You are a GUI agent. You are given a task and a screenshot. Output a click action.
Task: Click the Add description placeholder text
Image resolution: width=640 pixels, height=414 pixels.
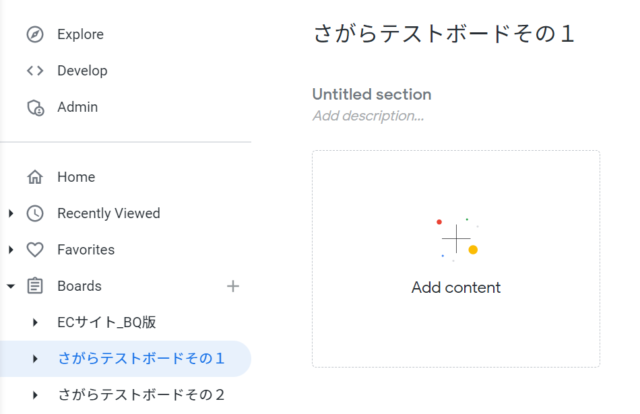tap(368, 116)
